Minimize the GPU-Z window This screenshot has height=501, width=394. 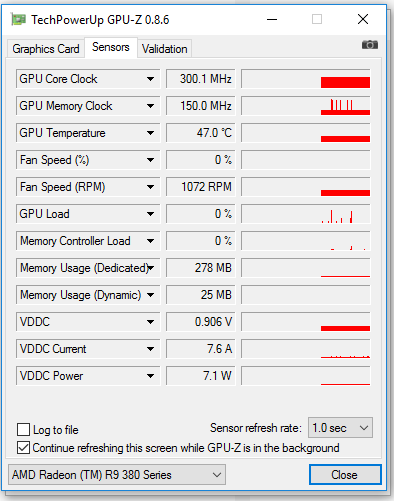tap(272, 19)
